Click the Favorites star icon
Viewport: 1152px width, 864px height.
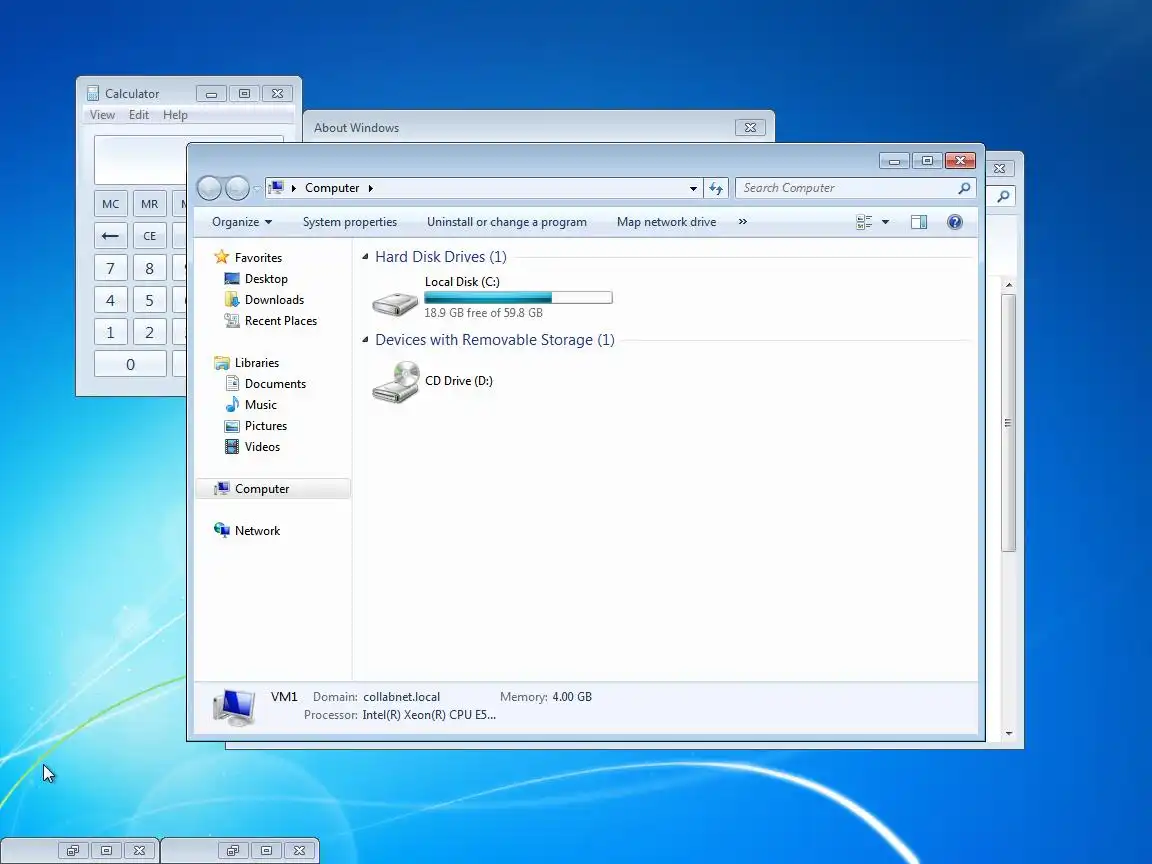point(221,257)
